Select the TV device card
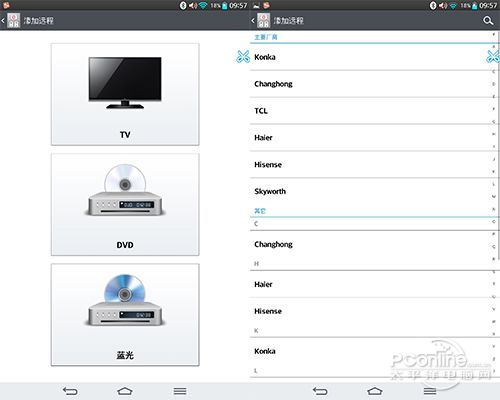The width and height of the screenshot is (500, 400). (125, 94)
